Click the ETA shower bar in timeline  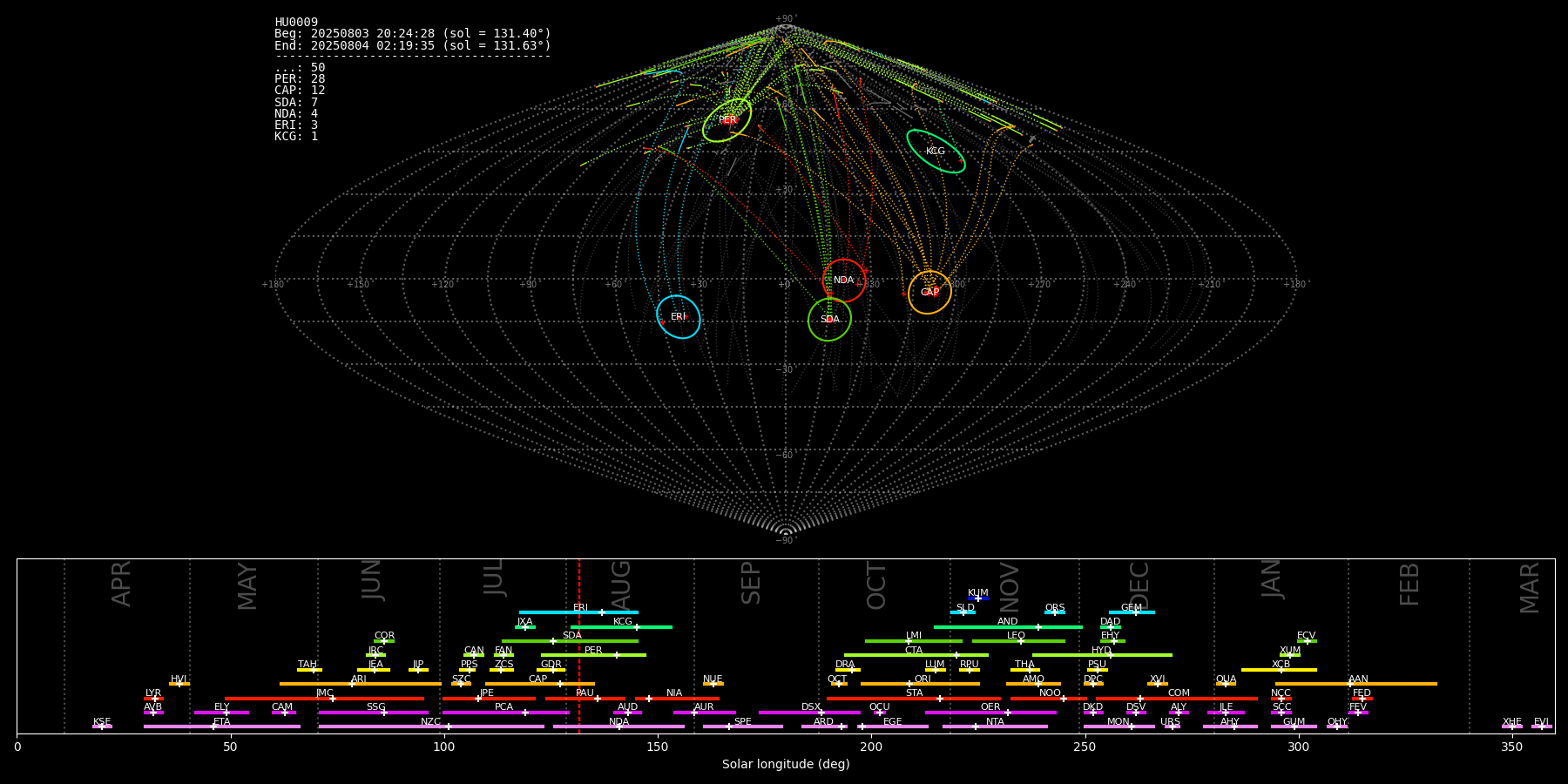point(222,727)
